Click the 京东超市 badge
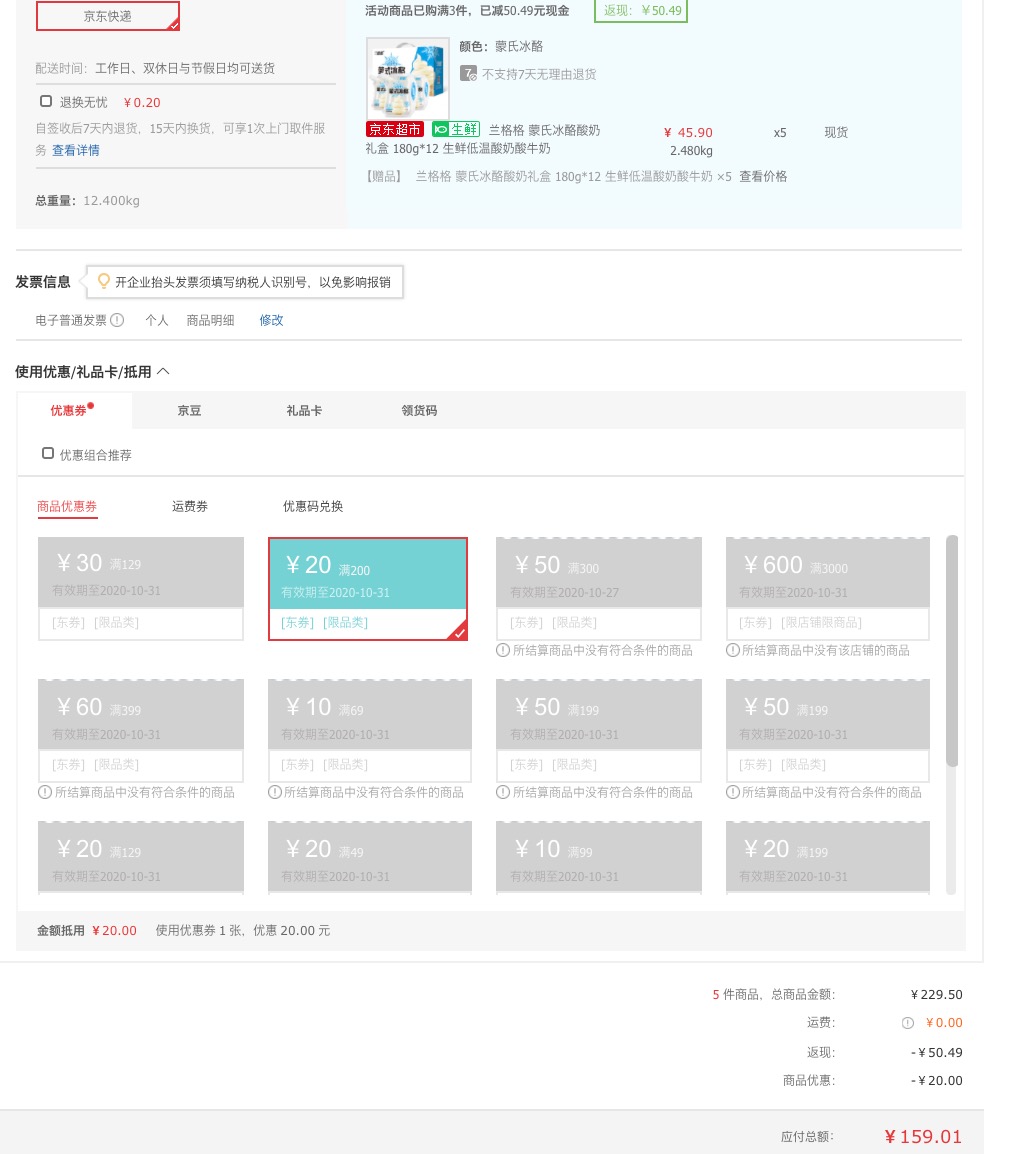Viewport: 1012px width, 1154px height. click(x=394, y=130)
